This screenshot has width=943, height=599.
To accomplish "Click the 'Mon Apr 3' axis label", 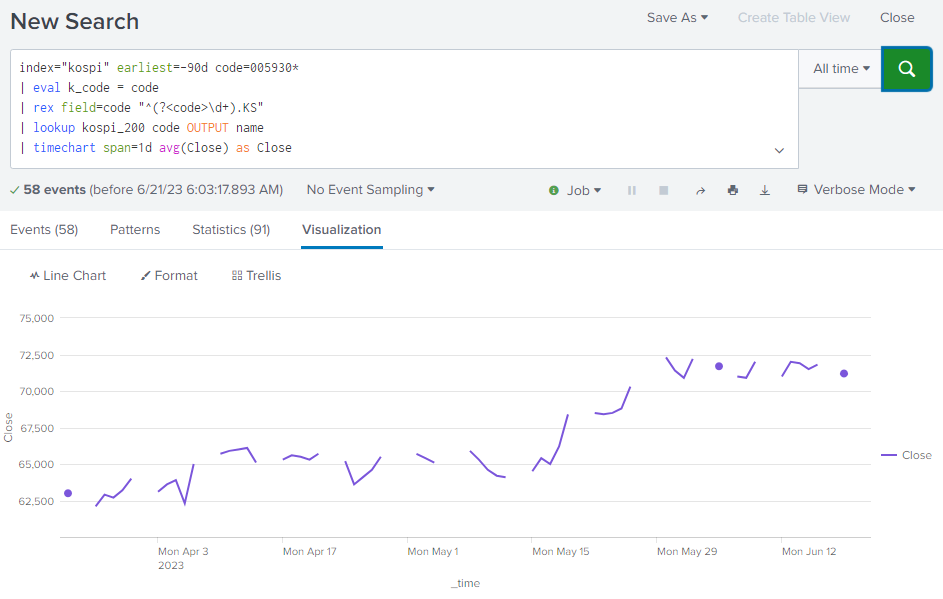I will (183, 551).
